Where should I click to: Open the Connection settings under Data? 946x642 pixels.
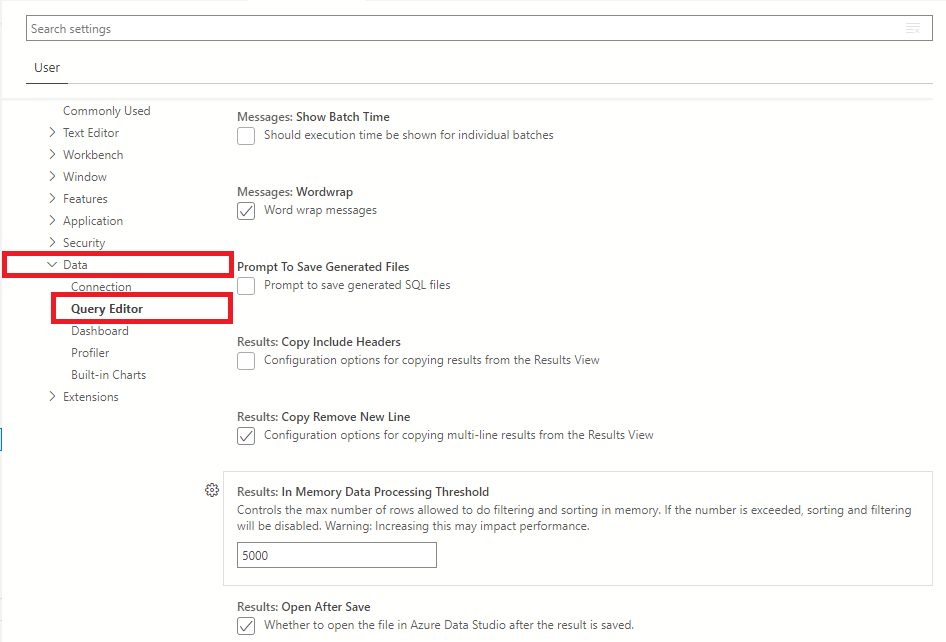(x=101, y=287)
